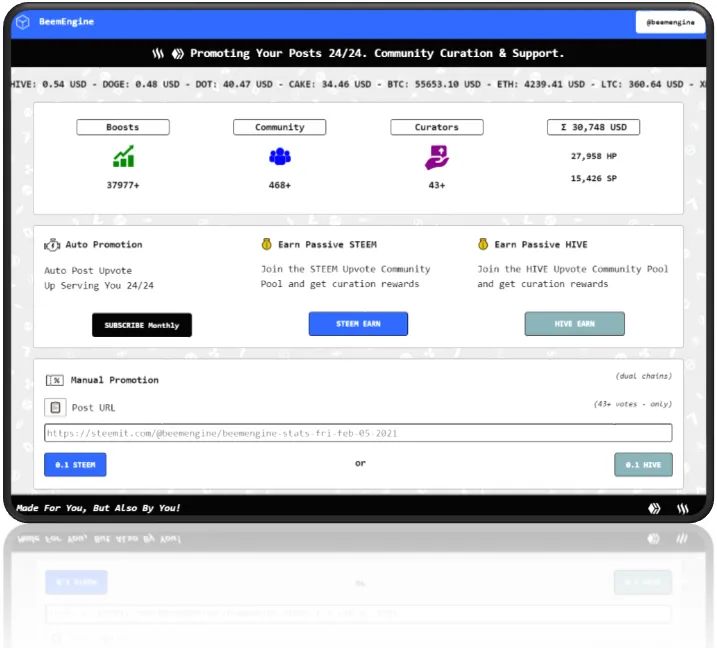Click the Earn Passive STEEM money bag icon

point(267,244)
